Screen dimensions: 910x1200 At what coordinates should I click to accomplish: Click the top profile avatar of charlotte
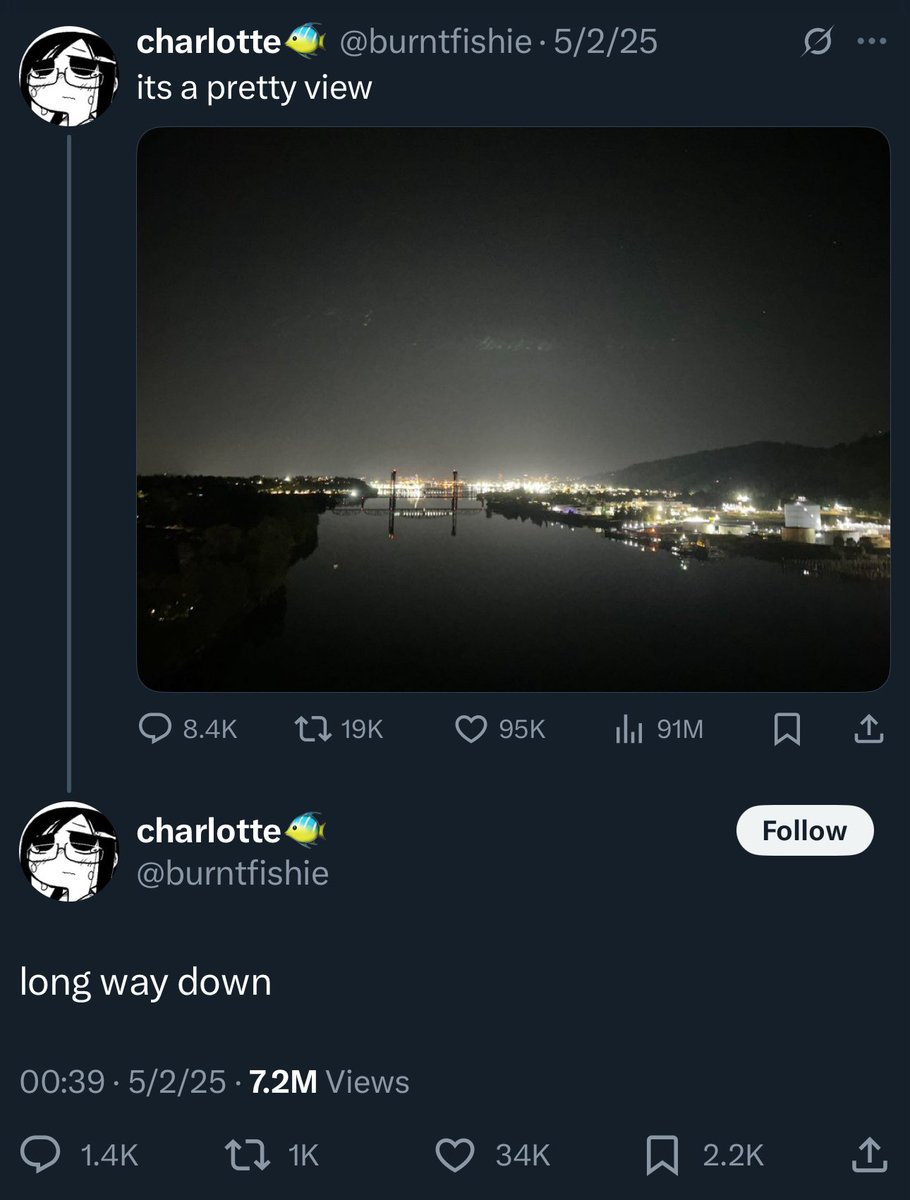[68, 76]
